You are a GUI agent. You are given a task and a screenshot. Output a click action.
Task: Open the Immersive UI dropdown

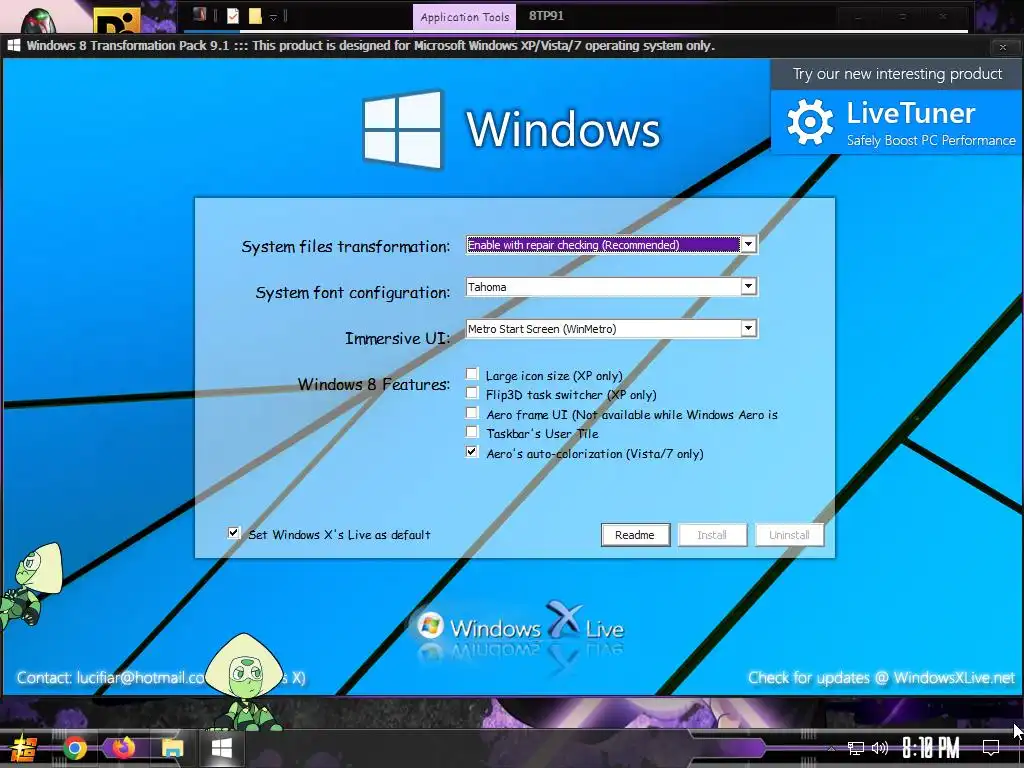748,328
